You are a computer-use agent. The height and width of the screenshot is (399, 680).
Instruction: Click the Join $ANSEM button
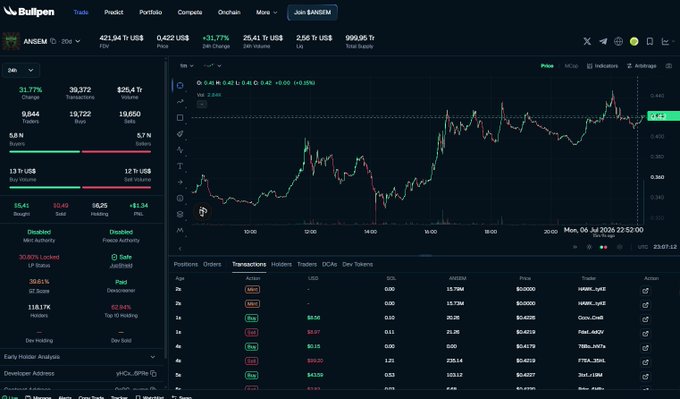tap(312, 12)
